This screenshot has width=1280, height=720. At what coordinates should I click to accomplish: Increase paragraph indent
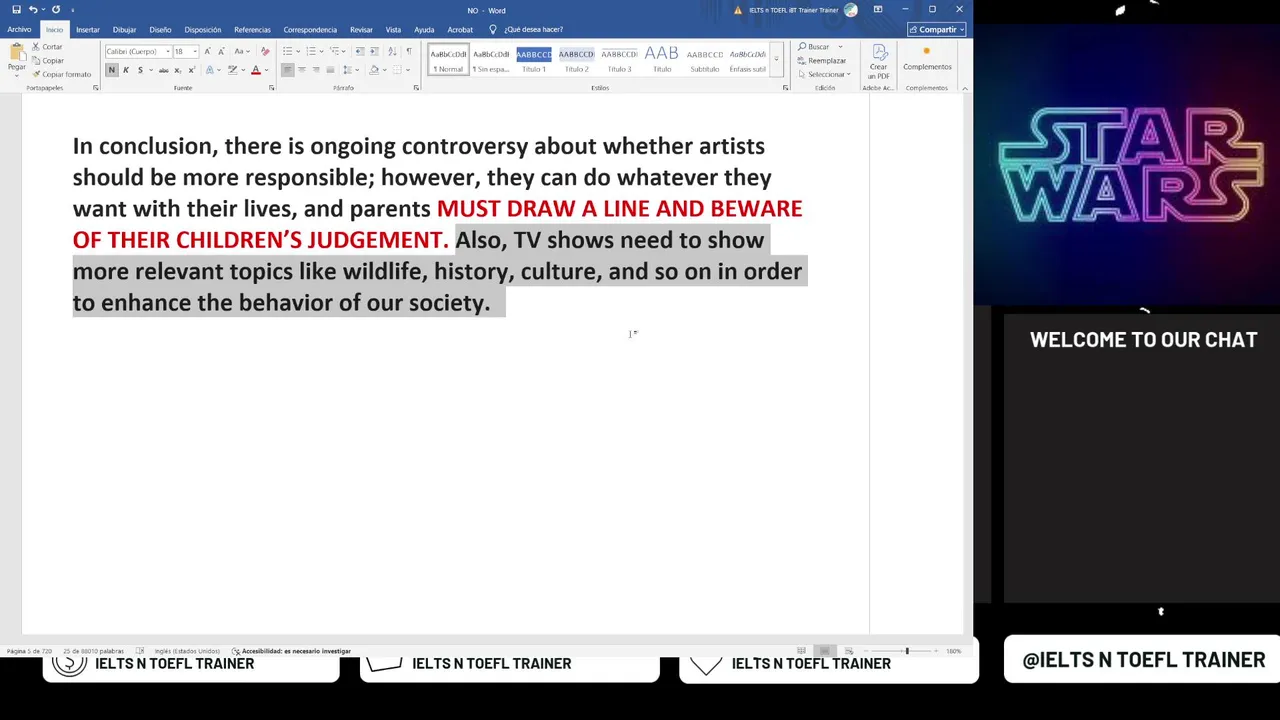click(374, 51)
